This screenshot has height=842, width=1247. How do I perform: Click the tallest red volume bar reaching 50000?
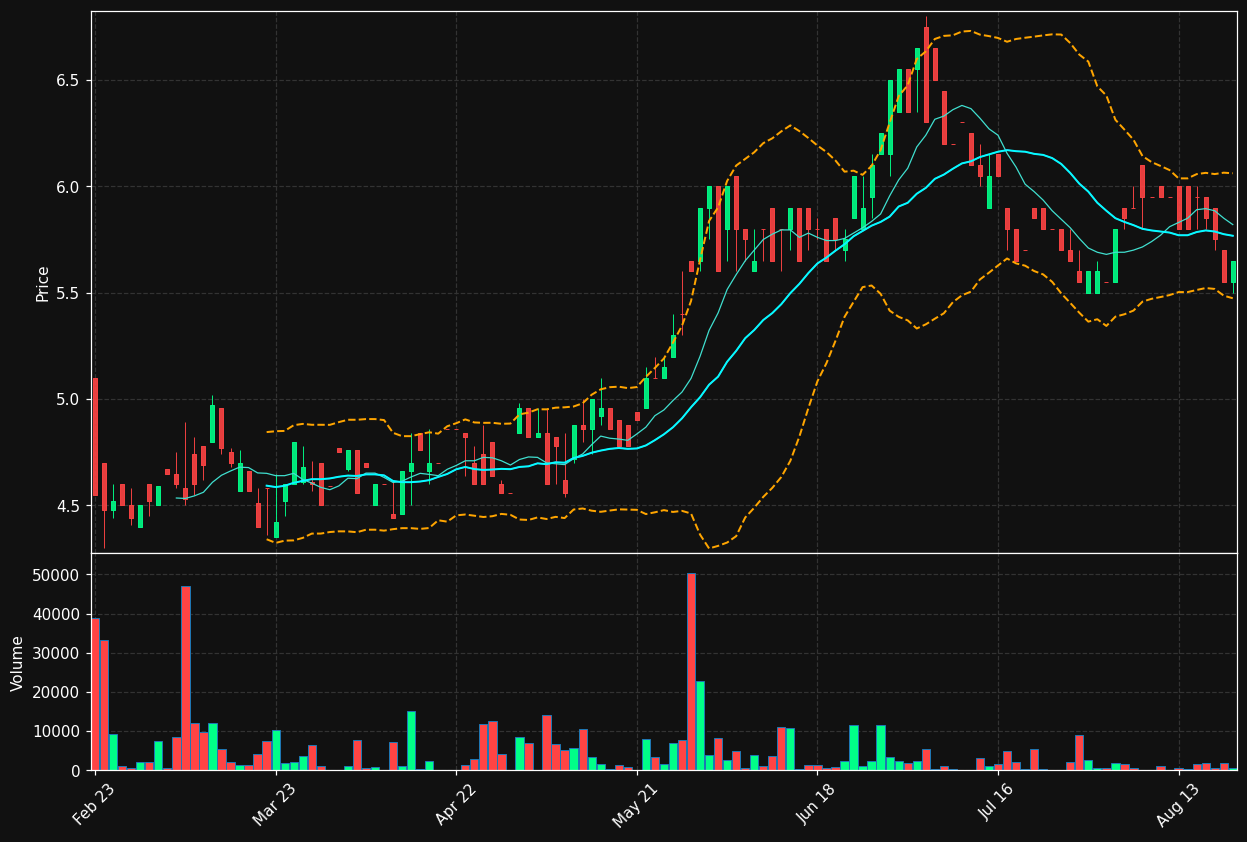click(691, 671)
